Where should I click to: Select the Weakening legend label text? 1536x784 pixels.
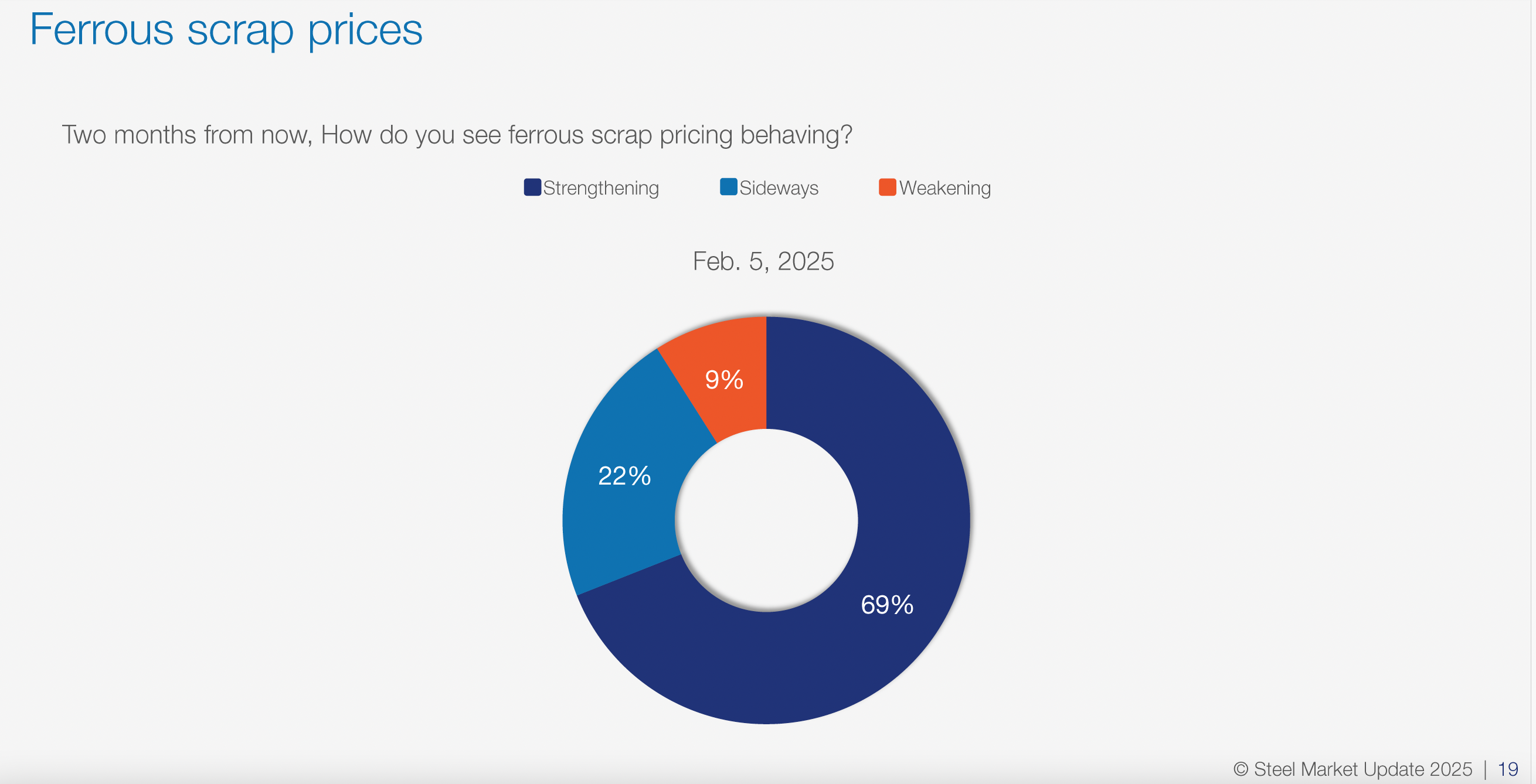tap(944, 188)
